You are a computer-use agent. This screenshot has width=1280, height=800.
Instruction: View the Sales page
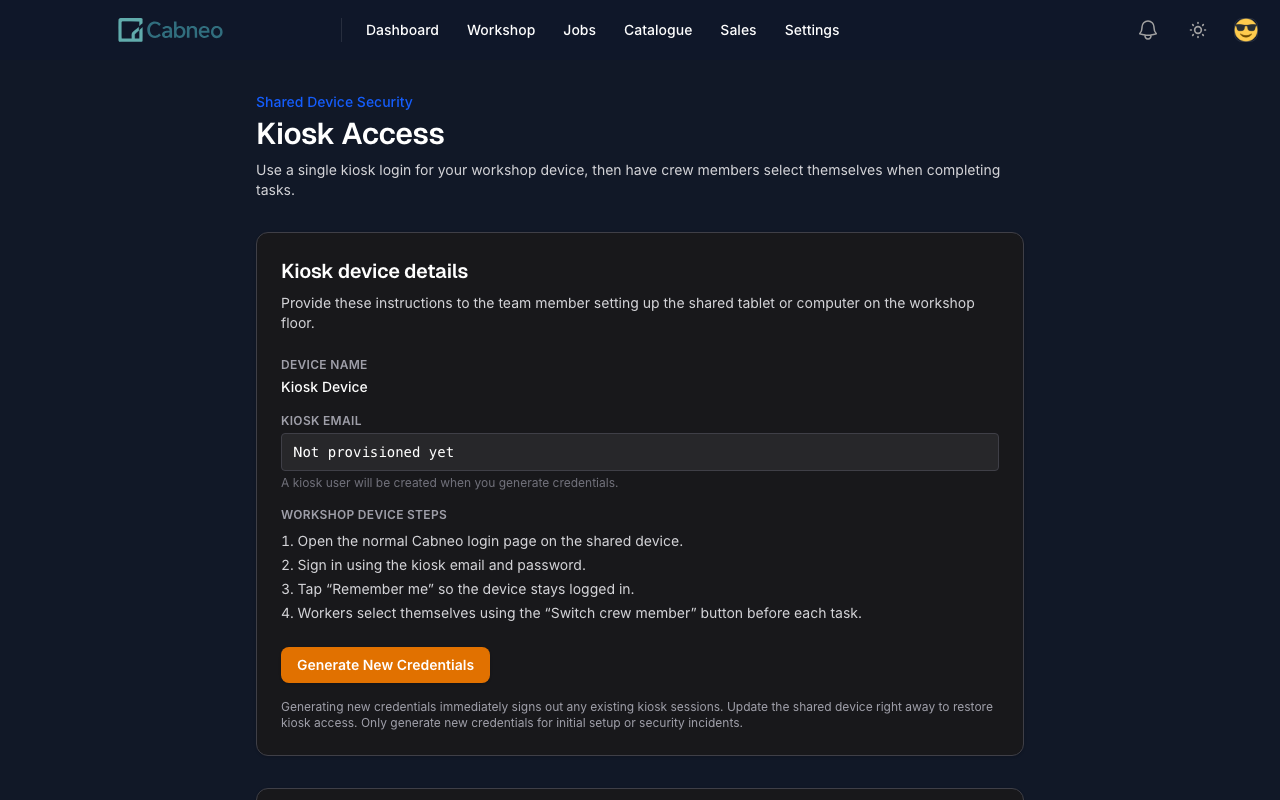click(738, 30)
